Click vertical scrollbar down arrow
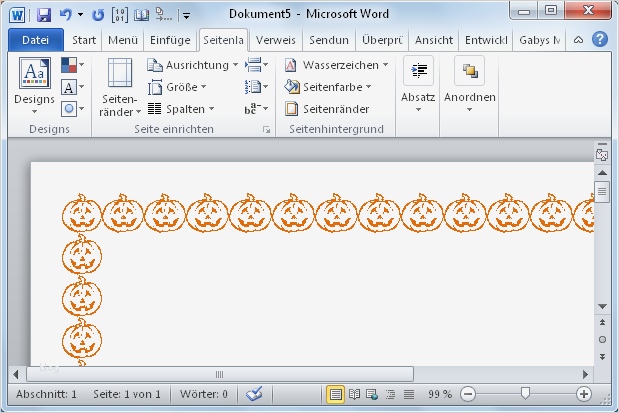Screen dimensions: 619x413 (602, 306)
